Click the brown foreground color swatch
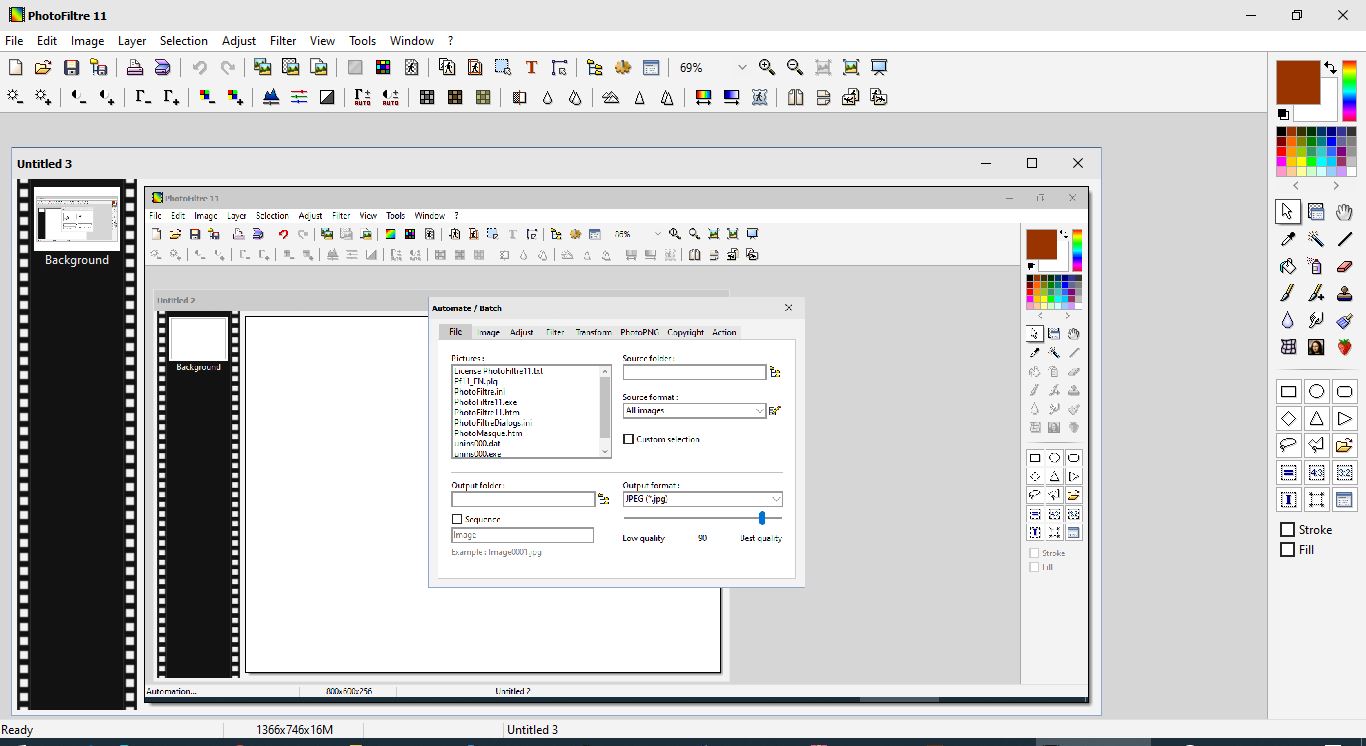 tap(1297, 80)
